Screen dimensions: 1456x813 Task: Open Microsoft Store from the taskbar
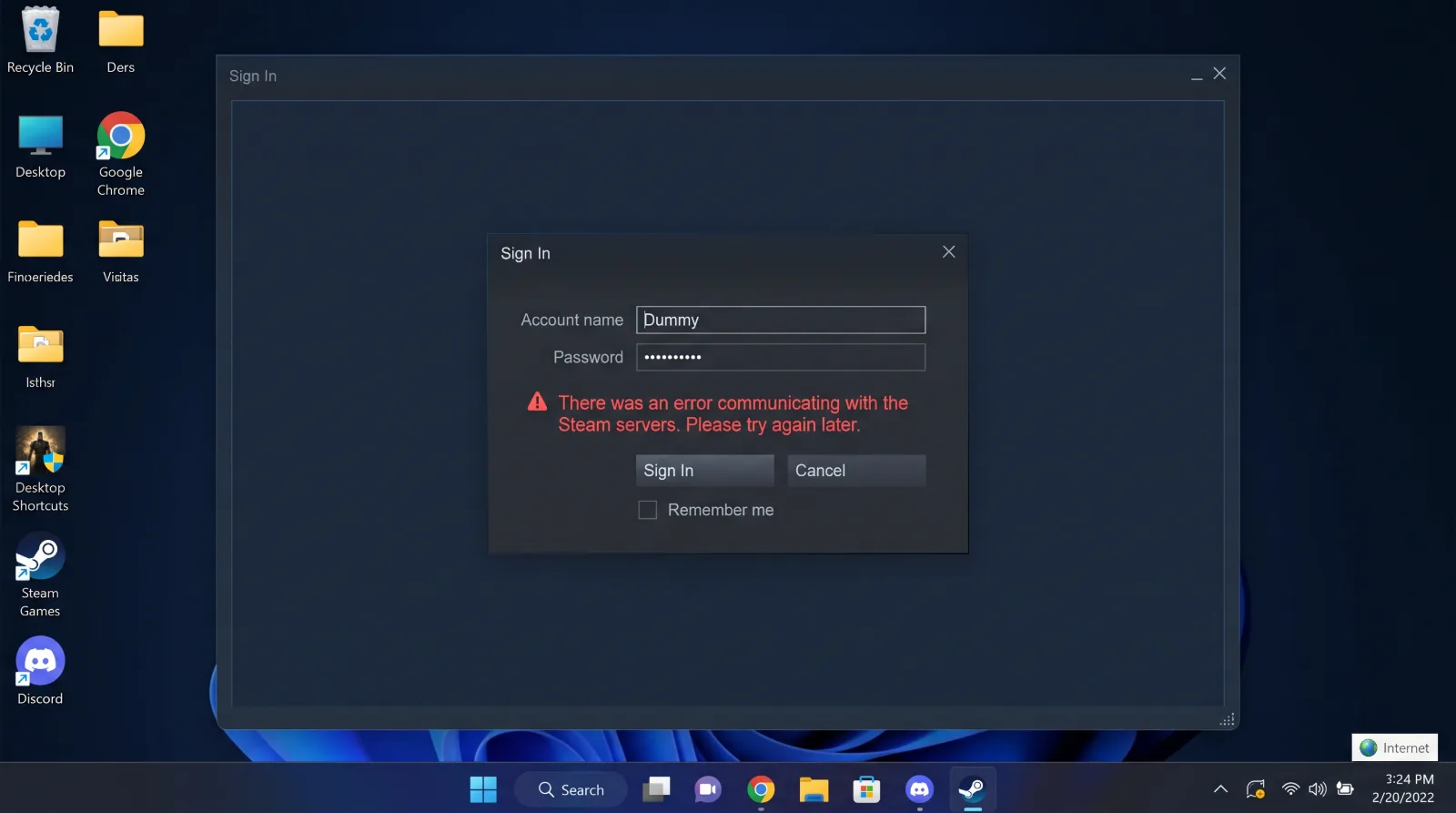[866, 789]
